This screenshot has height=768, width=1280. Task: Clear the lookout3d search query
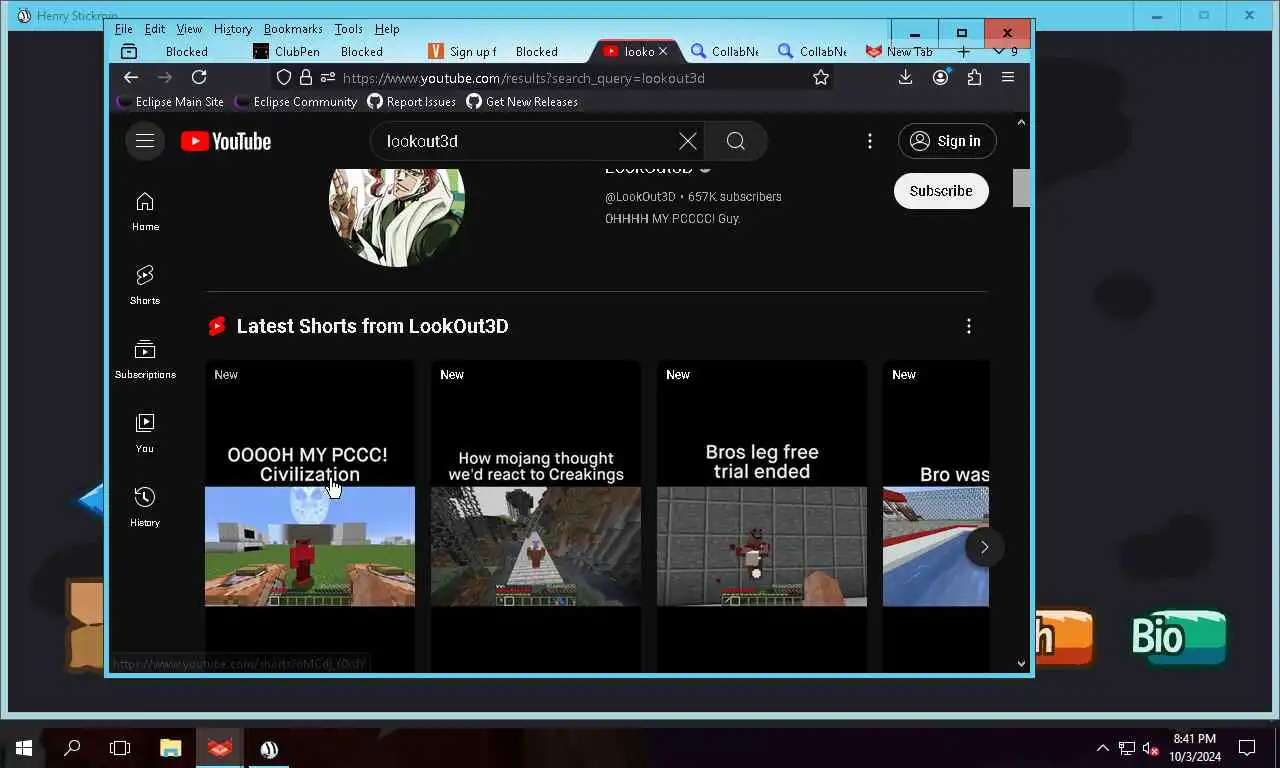point(688,141)
